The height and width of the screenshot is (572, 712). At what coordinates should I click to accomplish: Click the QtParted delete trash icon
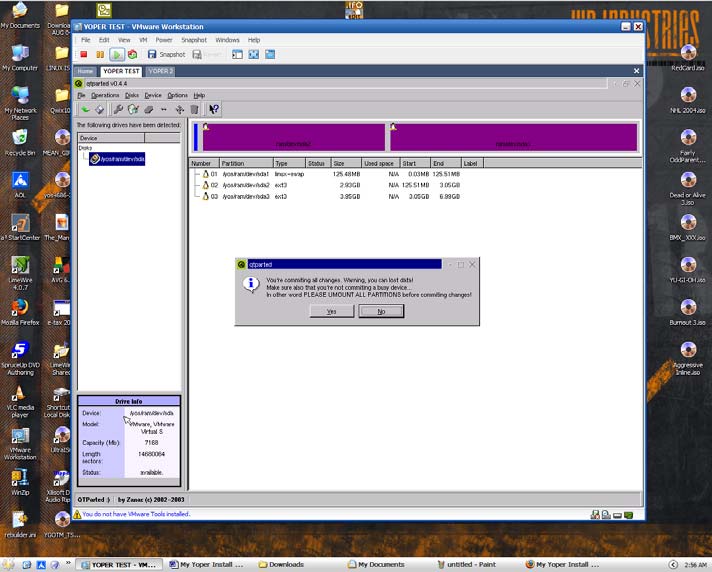(194, 109)
